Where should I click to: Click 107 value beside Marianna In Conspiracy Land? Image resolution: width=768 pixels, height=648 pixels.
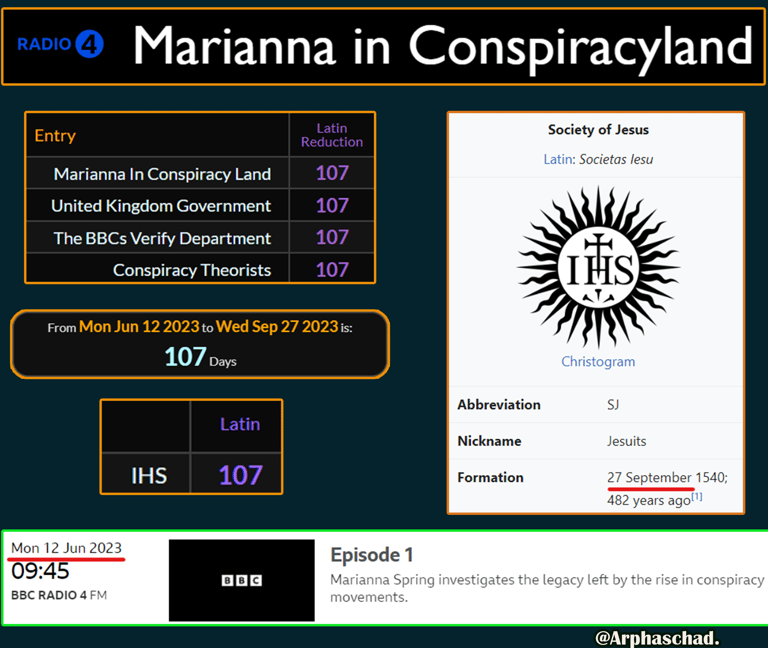point(332,173)
